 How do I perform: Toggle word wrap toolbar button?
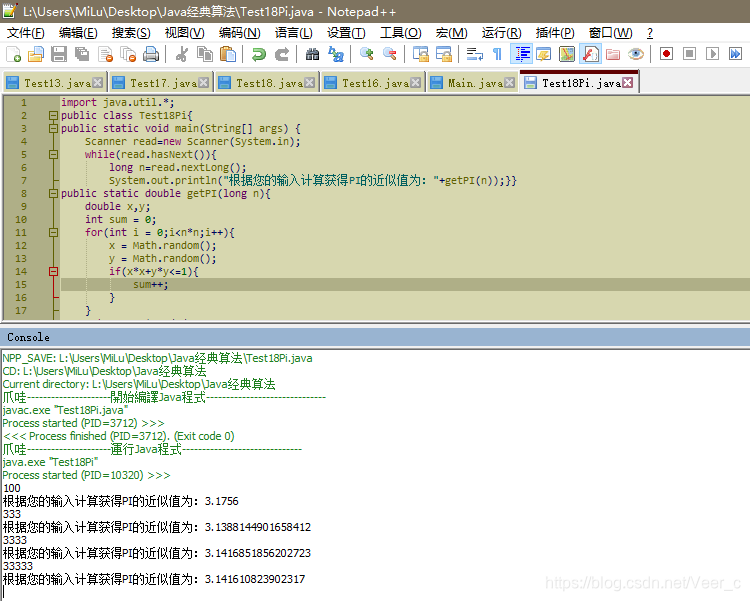coord(474,54)
